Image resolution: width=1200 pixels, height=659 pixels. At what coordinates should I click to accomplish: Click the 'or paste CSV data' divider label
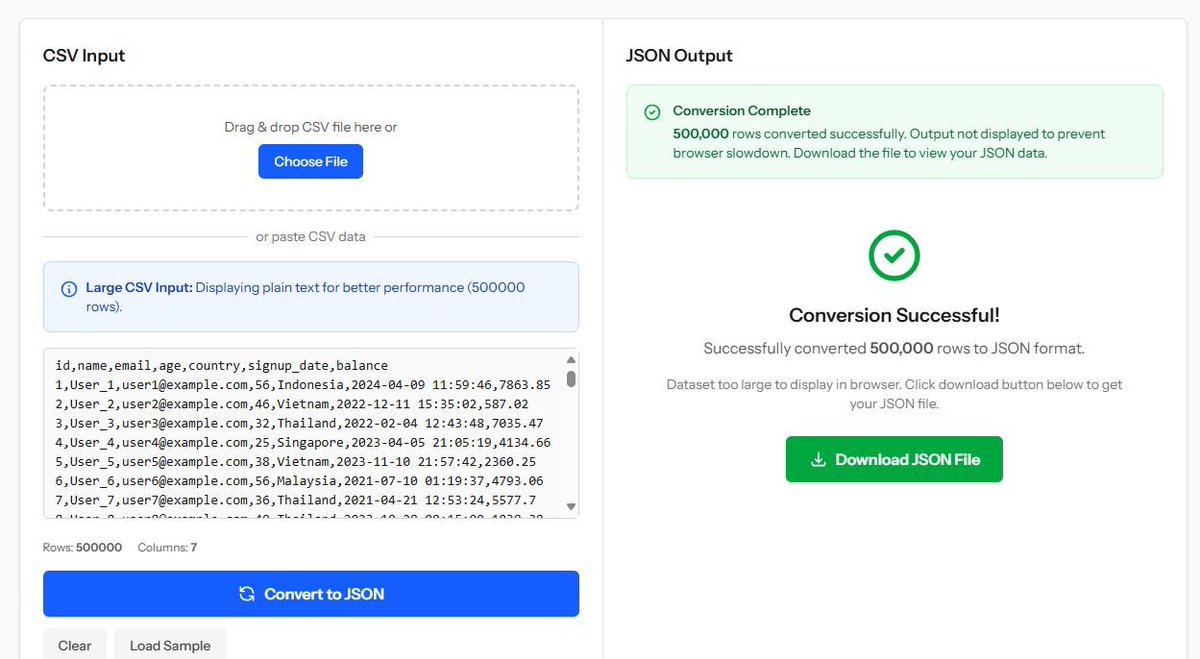(311, 237)
